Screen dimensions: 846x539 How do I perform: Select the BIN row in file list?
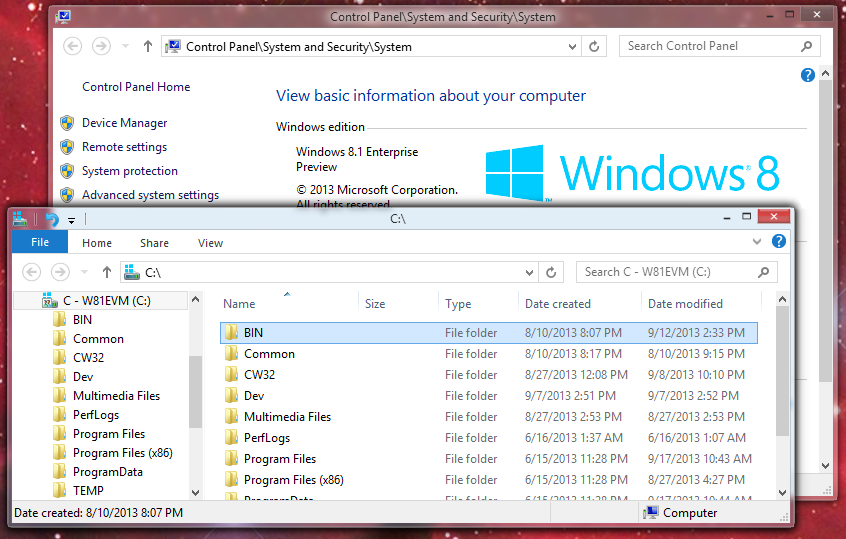click(489, 333)
